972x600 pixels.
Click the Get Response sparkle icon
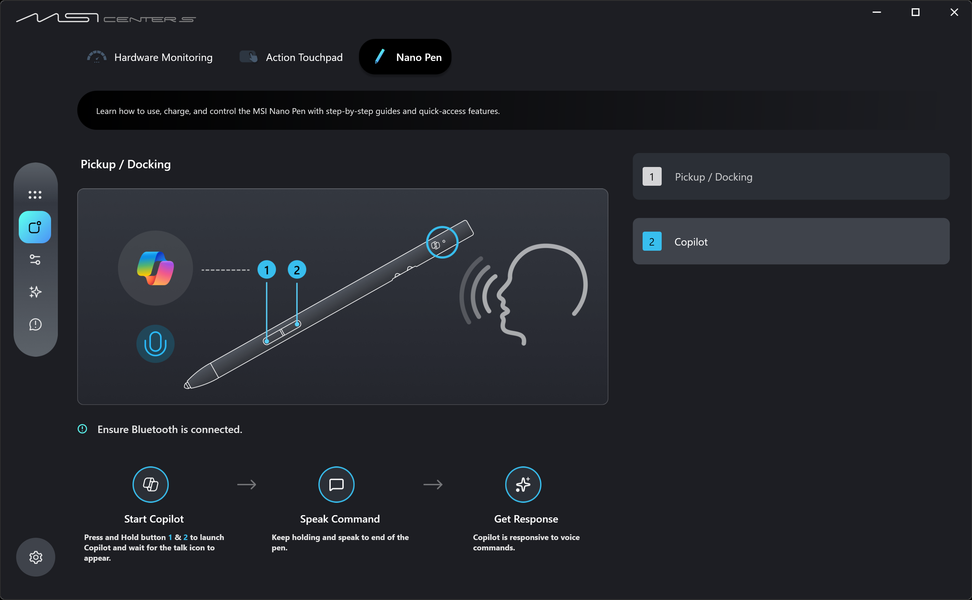pyautogui.click(x=523, y=484)
